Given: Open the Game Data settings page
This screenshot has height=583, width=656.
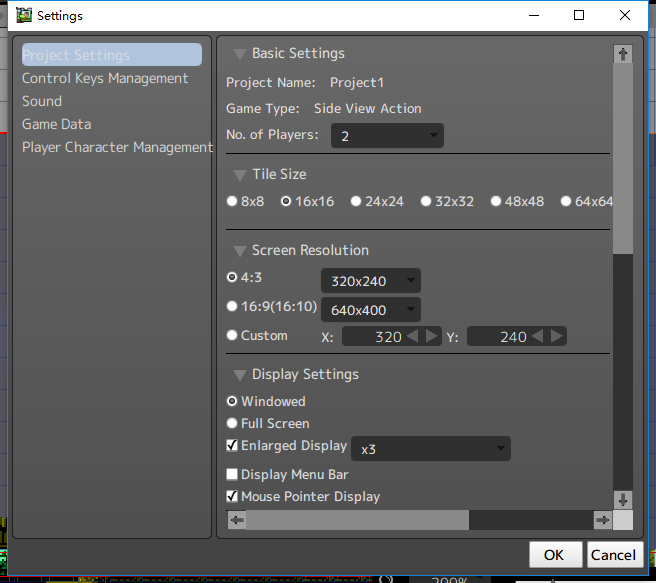Looking at the screenshot, I should 56,124.
